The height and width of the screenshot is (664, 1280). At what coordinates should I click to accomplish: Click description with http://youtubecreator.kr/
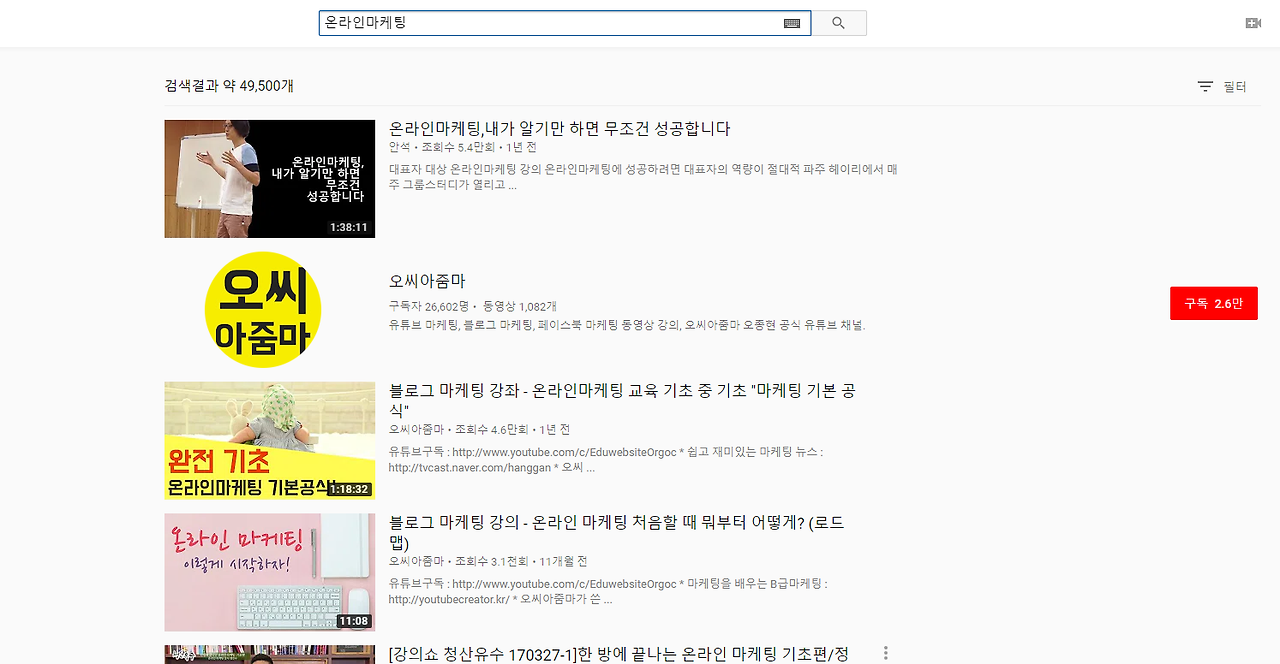(x=608, y=591)
